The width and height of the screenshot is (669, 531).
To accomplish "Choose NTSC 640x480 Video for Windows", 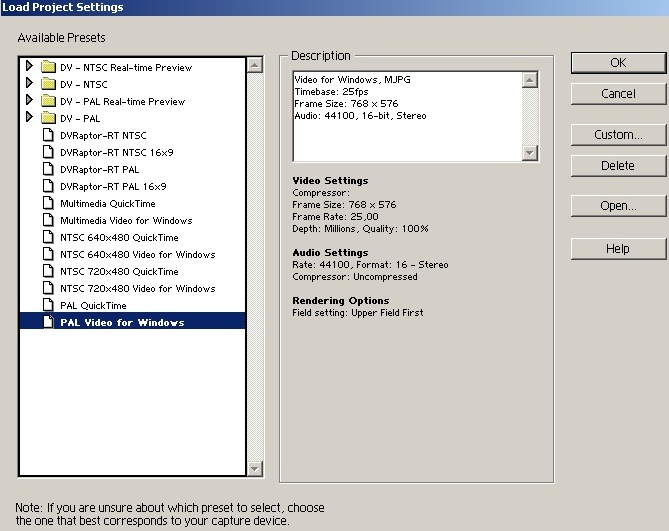I will (x=138, y=255).
